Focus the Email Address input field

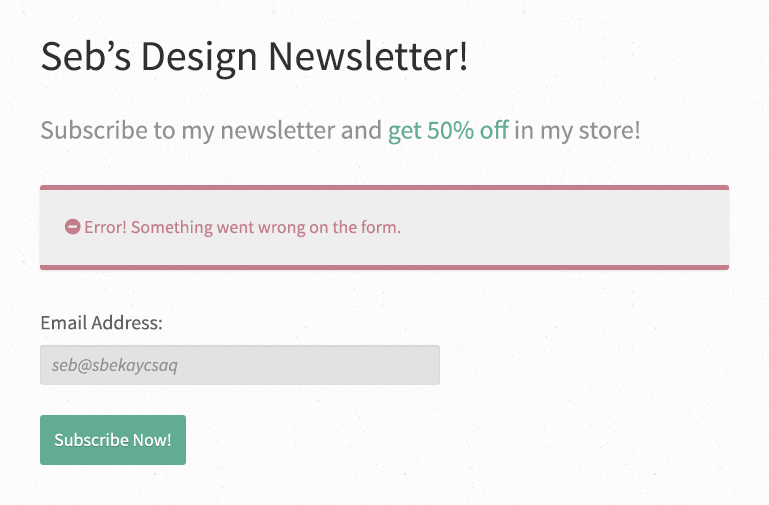(240, 365)
